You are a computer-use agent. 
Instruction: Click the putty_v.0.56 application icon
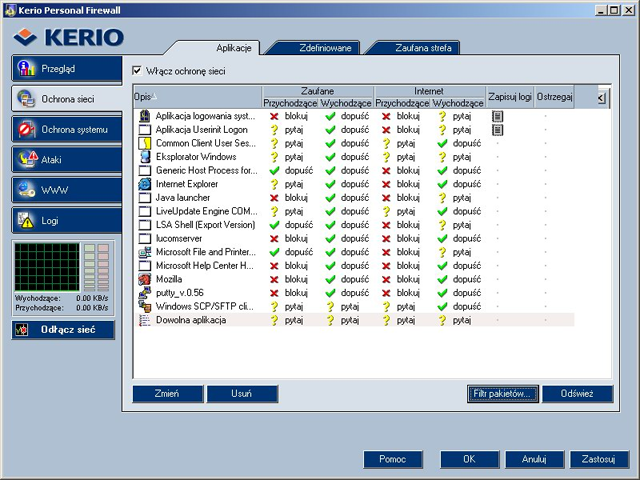coord(145,292)
